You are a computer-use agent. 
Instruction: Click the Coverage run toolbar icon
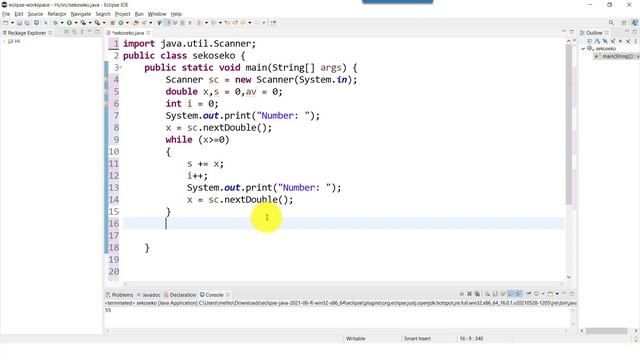(83, 23)
